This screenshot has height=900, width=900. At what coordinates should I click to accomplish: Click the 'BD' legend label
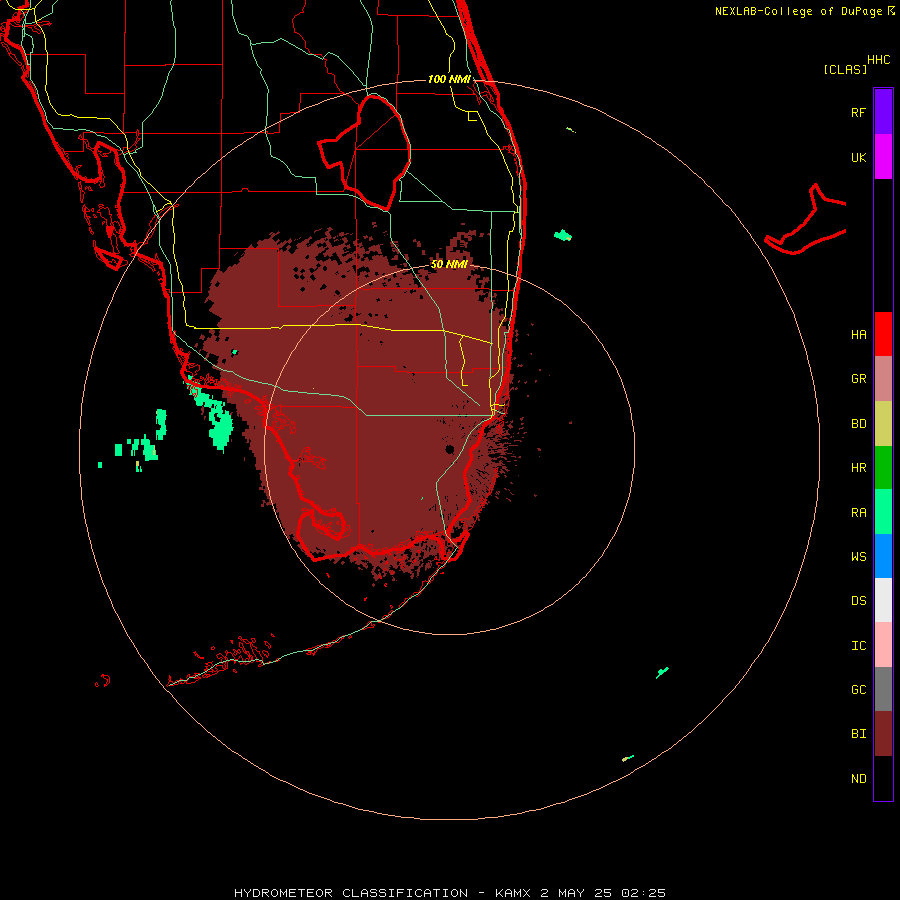click(858, 424)
